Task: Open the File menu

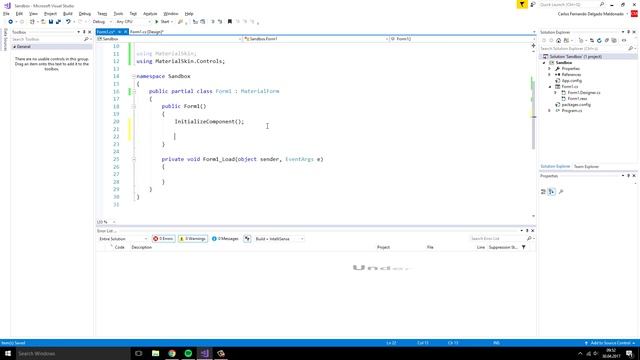Action: click(x=6, y=13)
